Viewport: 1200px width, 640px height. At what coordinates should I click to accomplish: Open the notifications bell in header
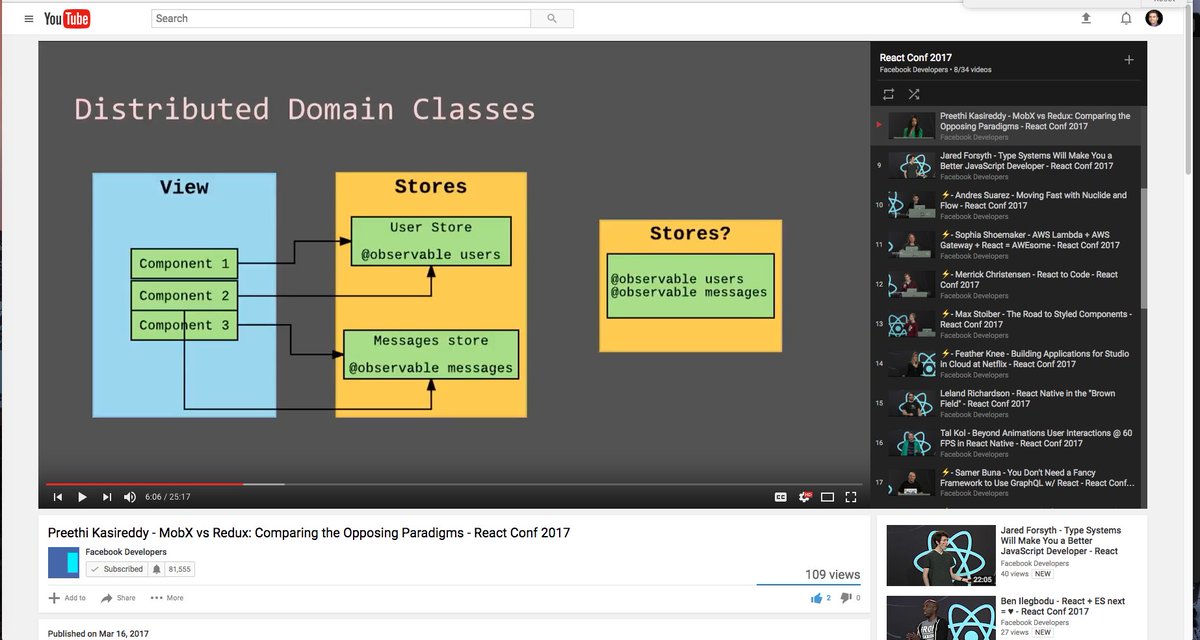[1126, 18]
